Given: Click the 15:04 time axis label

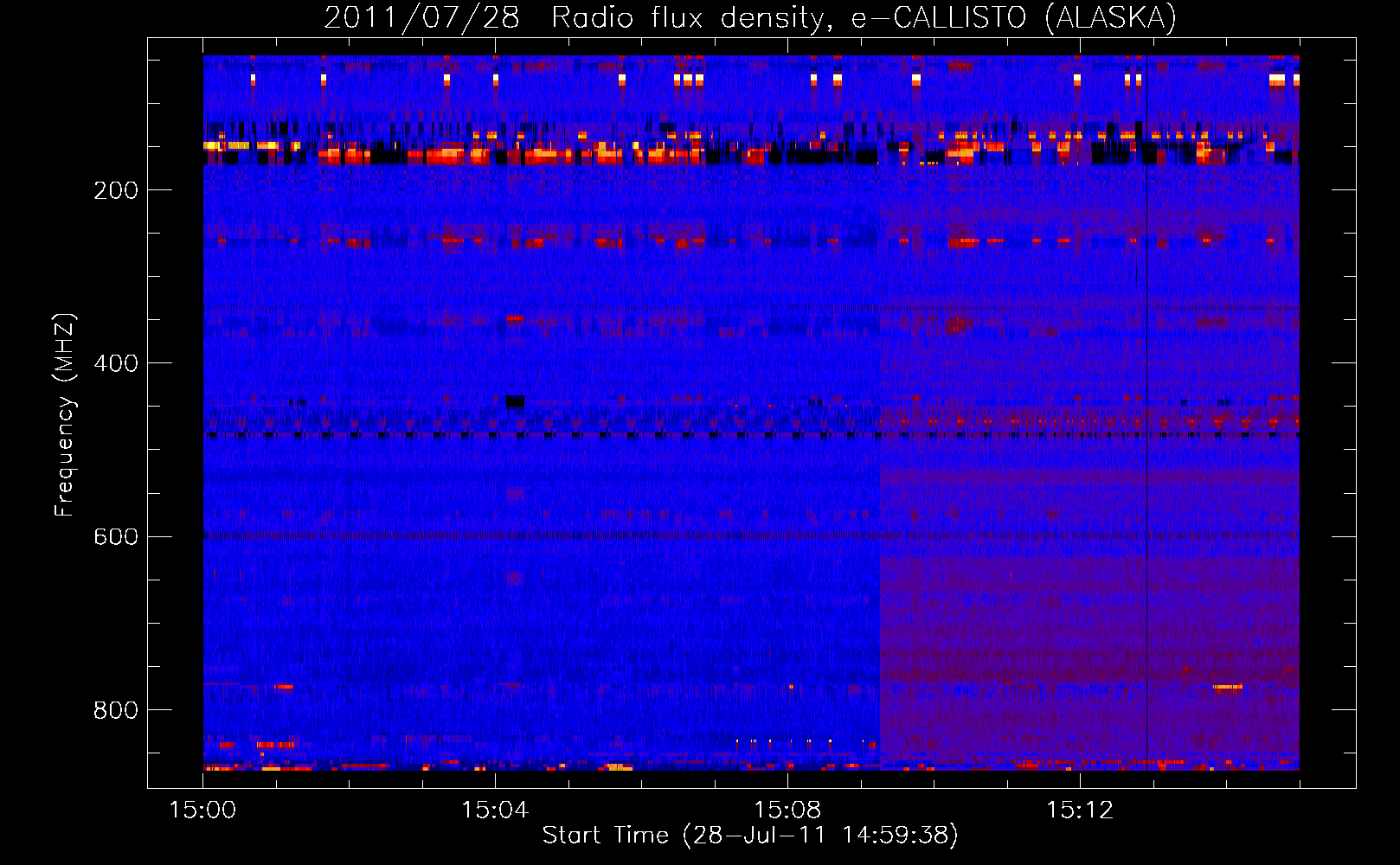Looking at the screenshot, I should (x=495, y=811).
